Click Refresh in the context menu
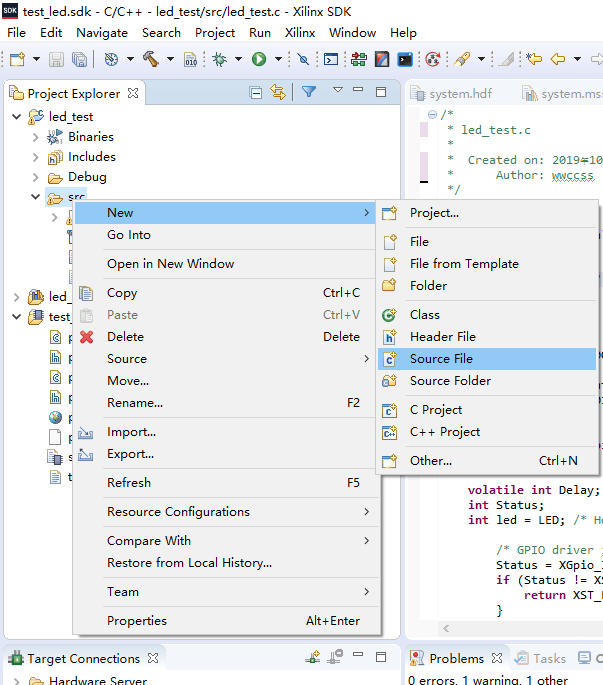This screenshot has width=603, height=685. [x=225, y=483]
